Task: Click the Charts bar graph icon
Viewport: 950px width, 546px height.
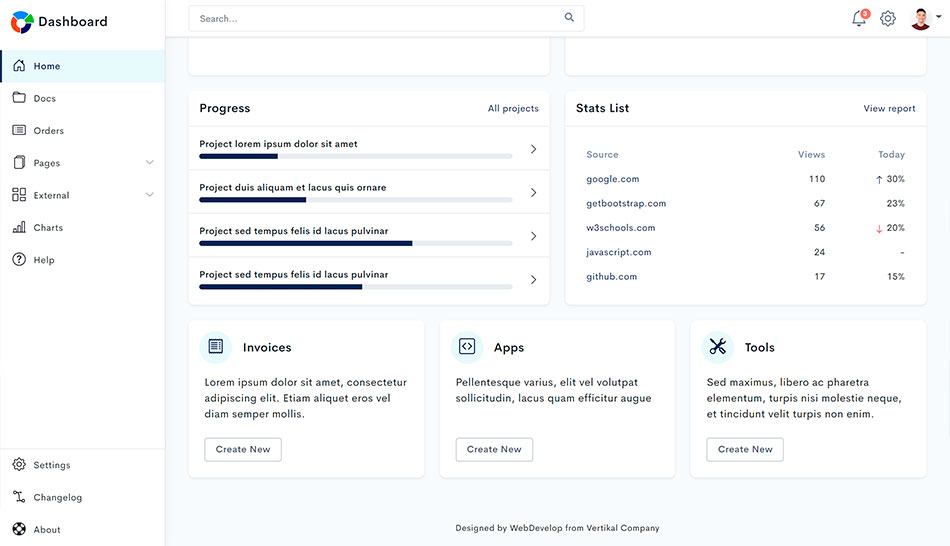Action: click(19, 227)
